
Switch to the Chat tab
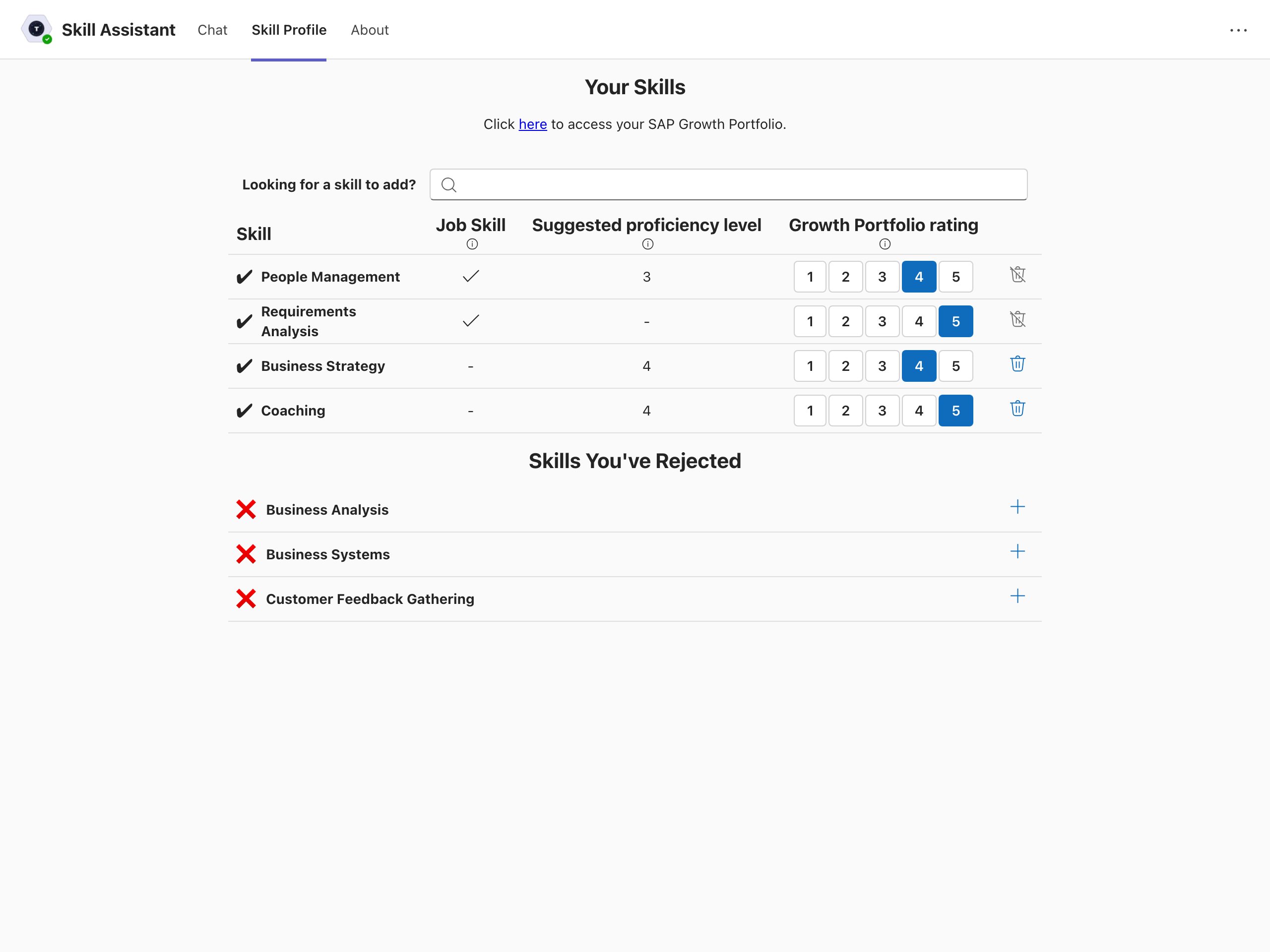click(212, 30)
